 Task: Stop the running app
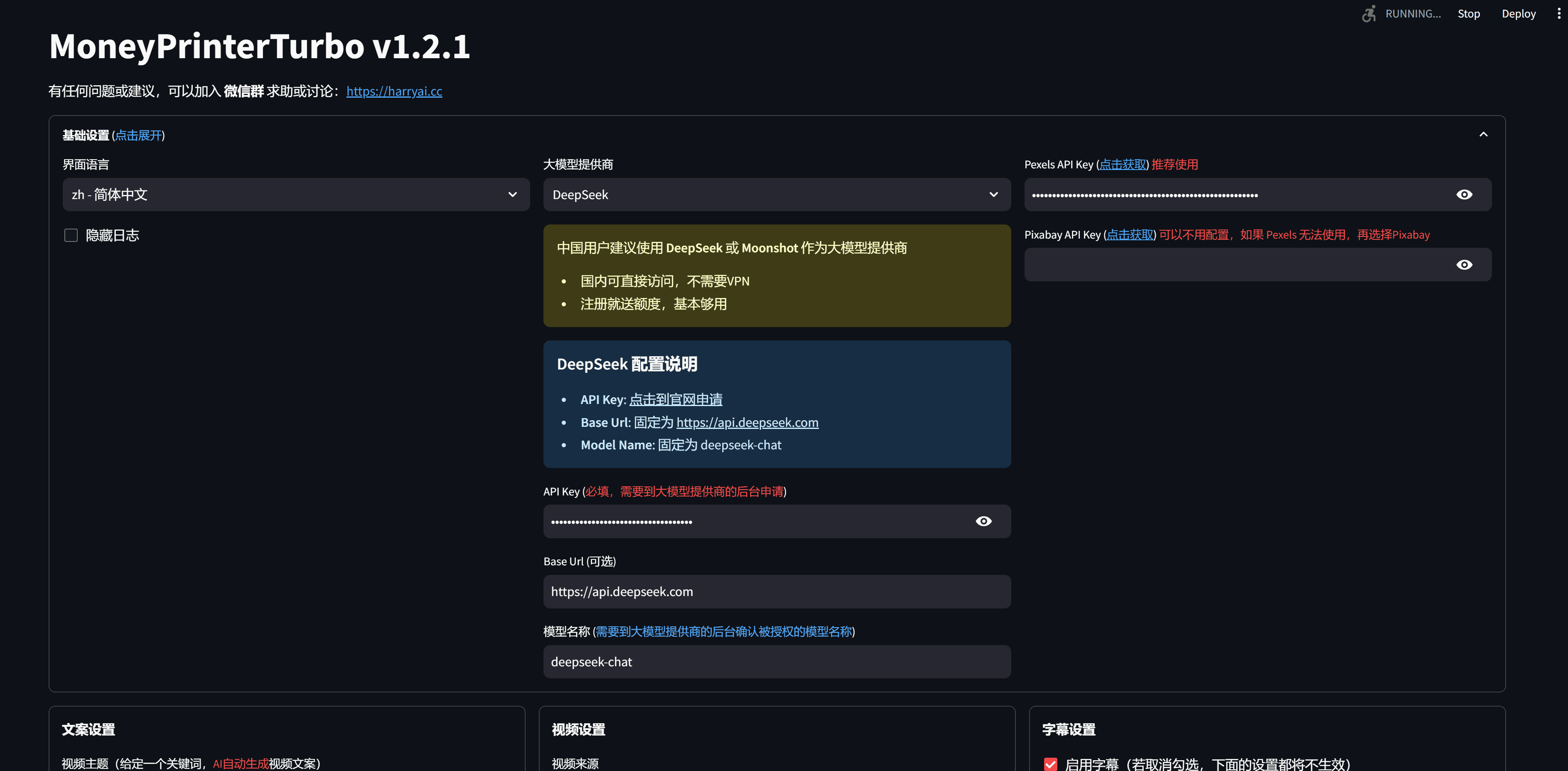1468,13
